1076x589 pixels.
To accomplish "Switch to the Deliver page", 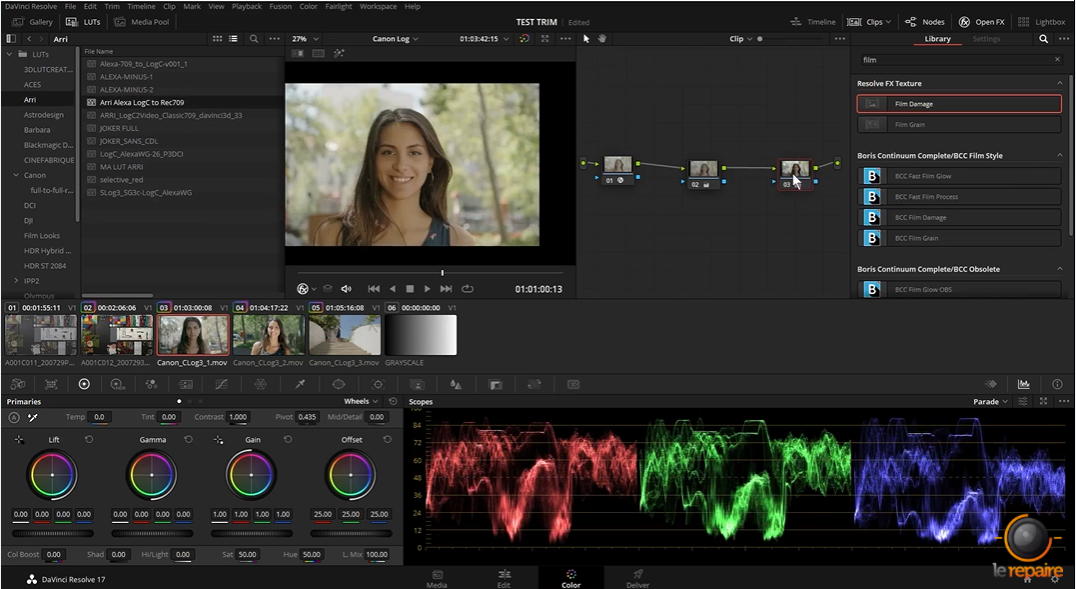I will (637, 578).
